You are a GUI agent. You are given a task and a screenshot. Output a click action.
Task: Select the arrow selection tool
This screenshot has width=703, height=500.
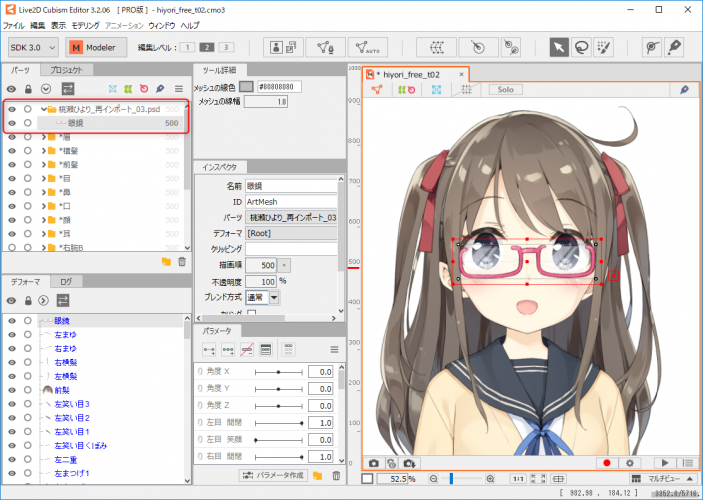point(558,46)
